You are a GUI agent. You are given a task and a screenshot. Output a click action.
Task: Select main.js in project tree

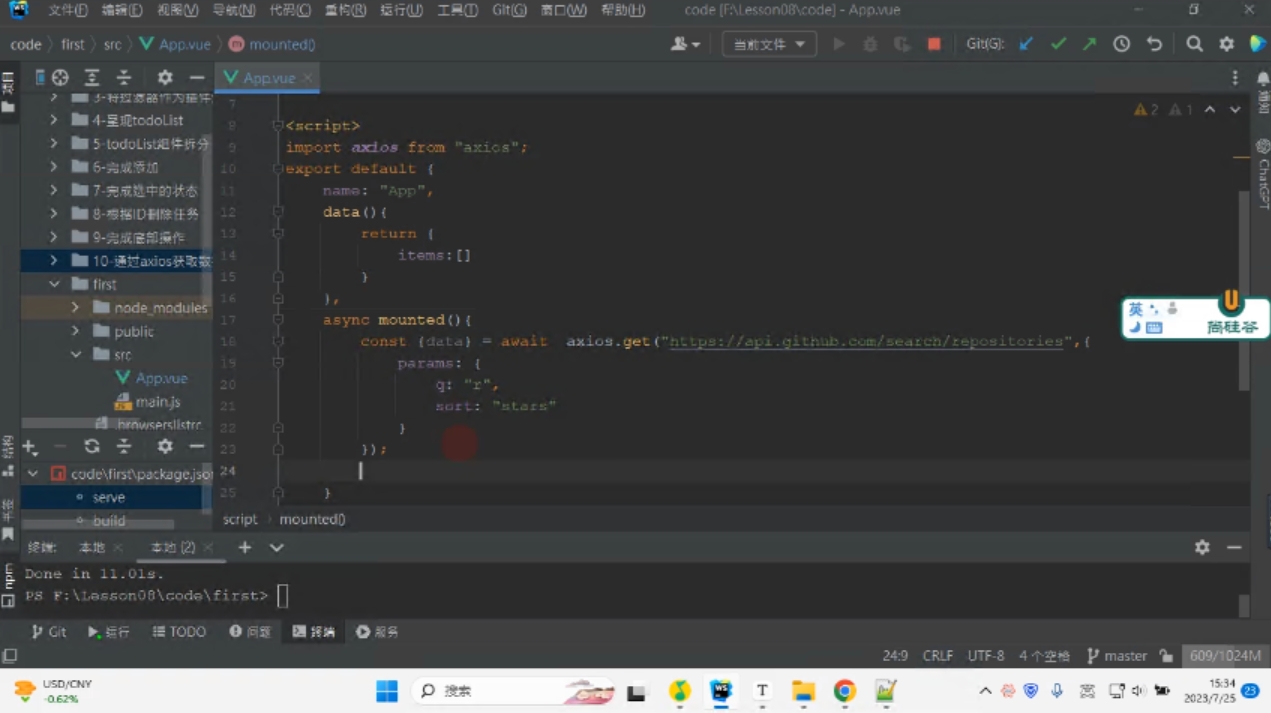[x=158, y=401]
